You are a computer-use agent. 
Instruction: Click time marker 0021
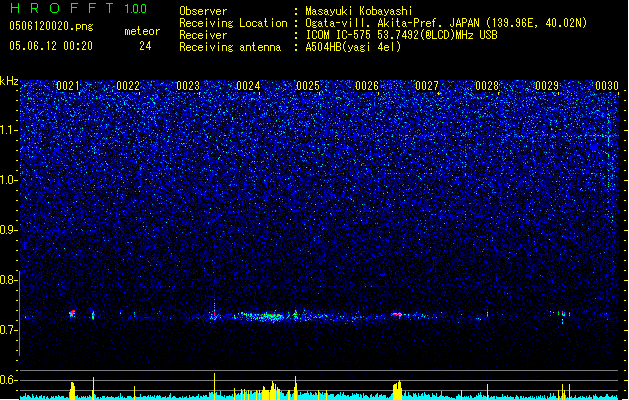click(68, 86)
